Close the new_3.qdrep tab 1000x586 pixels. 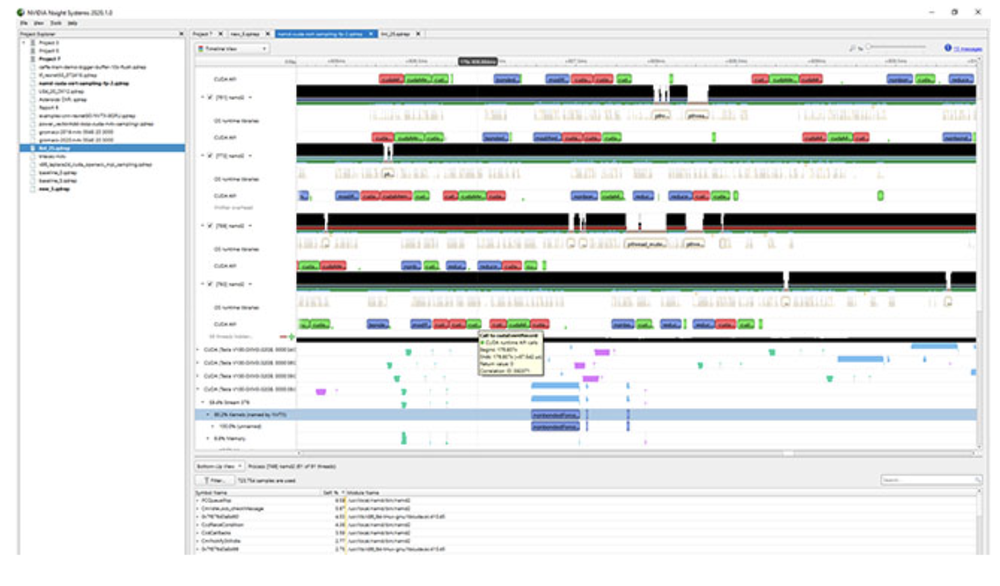pos(268,34)
